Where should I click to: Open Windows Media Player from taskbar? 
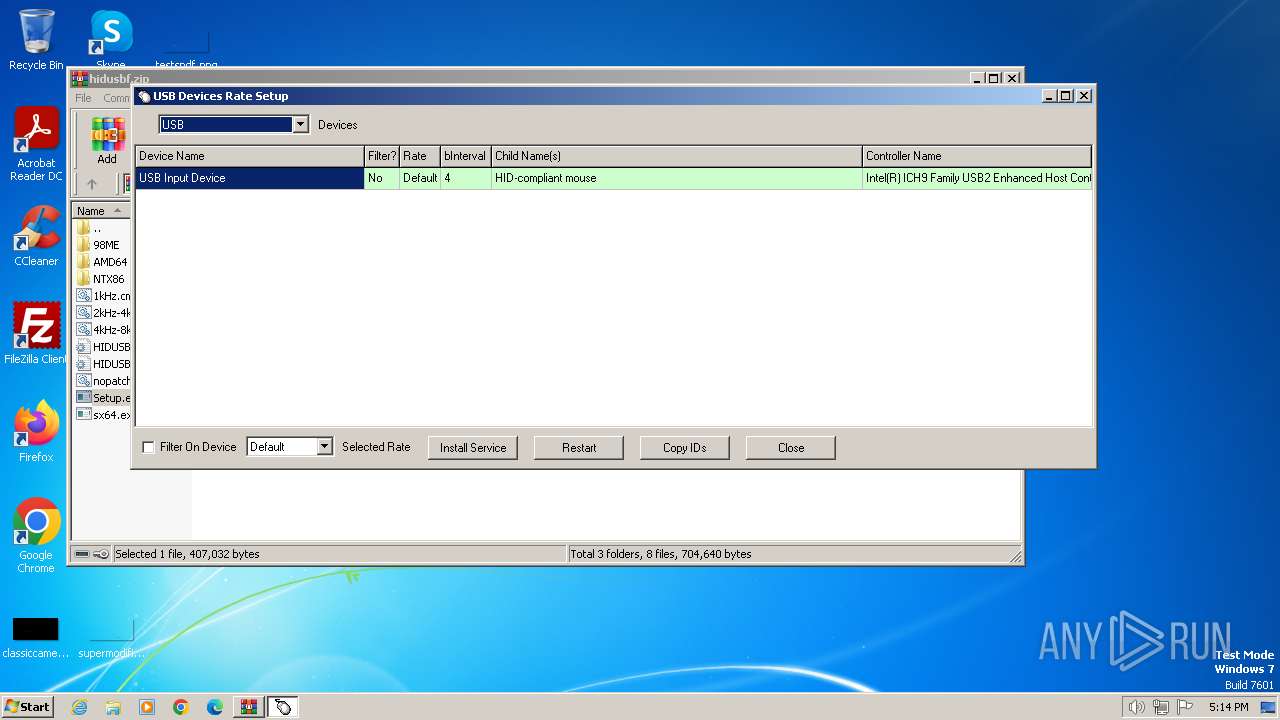[147, 707]
